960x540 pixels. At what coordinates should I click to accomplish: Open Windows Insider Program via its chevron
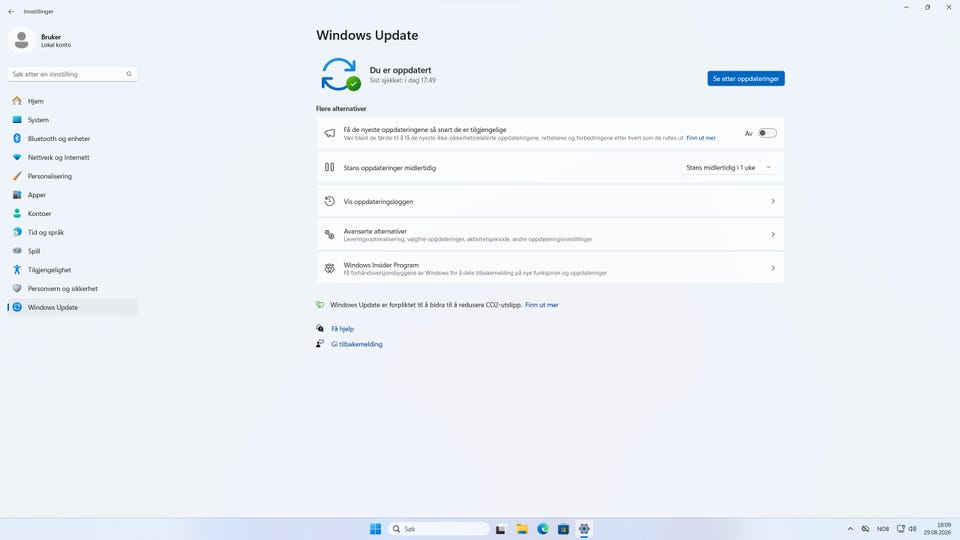pyautogui.click(x=773, y=268)
